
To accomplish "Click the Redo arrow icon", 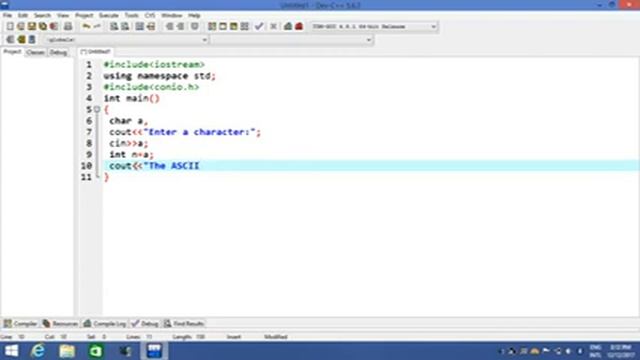I will 97,27.
